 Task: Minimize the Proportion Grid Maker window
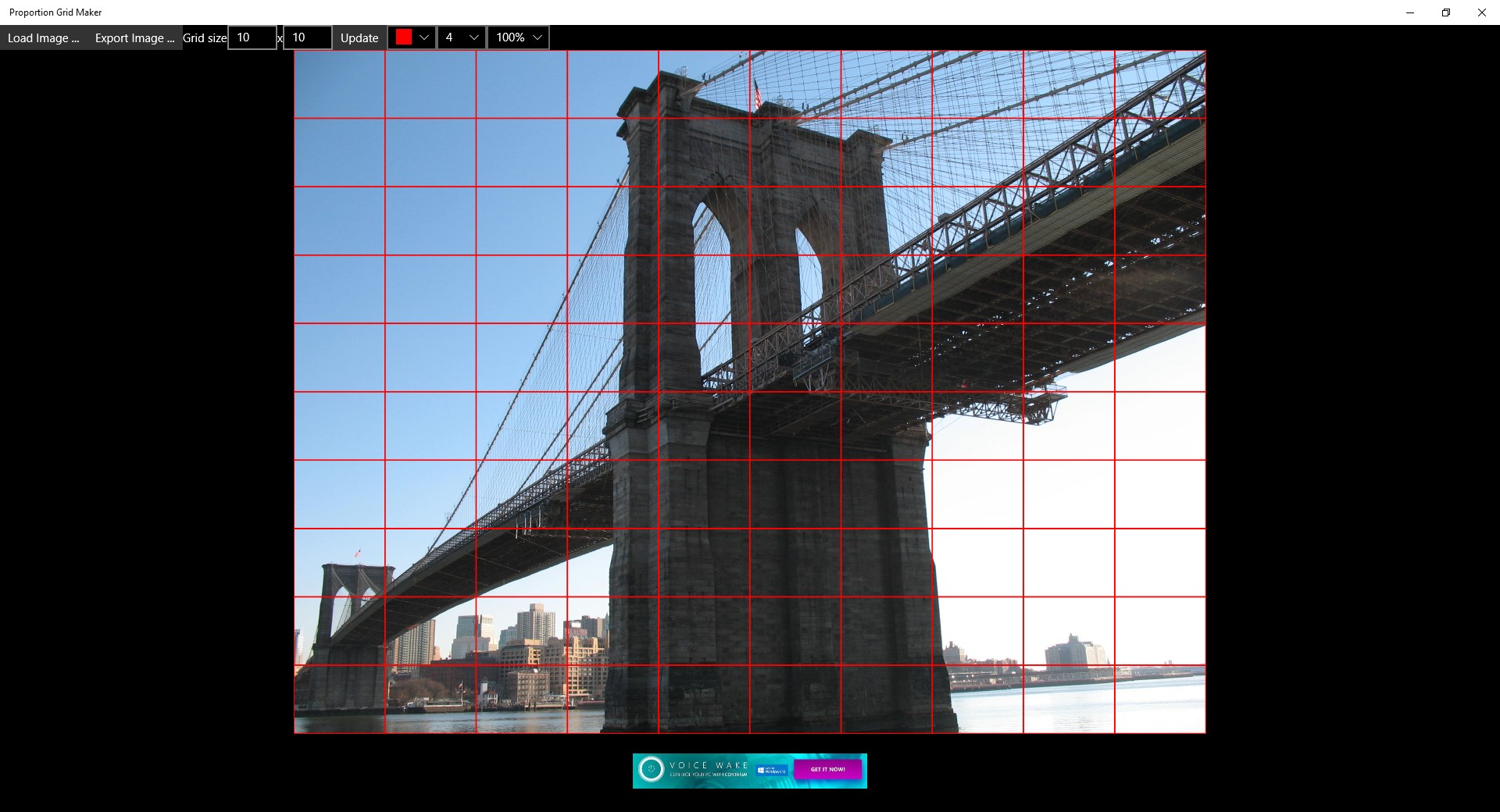coord(1409,12)
